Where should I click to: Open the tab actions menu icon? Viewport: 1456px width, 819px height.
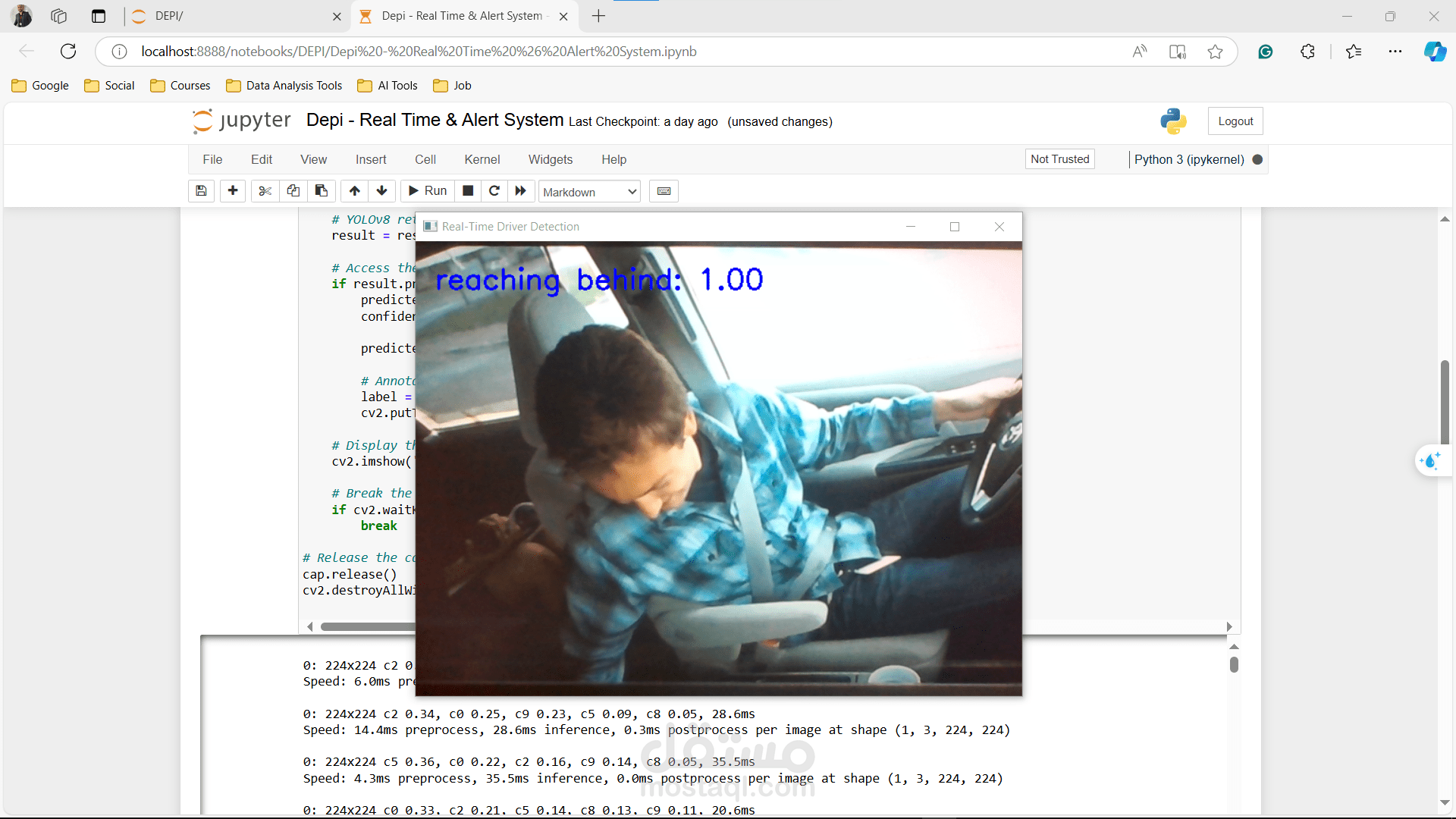click(x=99, y=16)
